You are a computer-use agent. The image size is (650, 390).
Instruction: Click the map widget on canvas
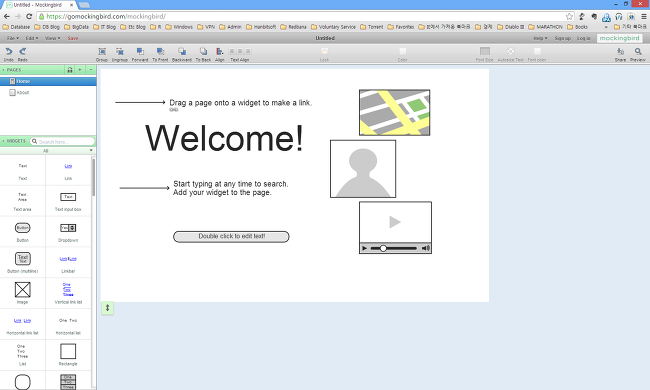click(394, 112)
